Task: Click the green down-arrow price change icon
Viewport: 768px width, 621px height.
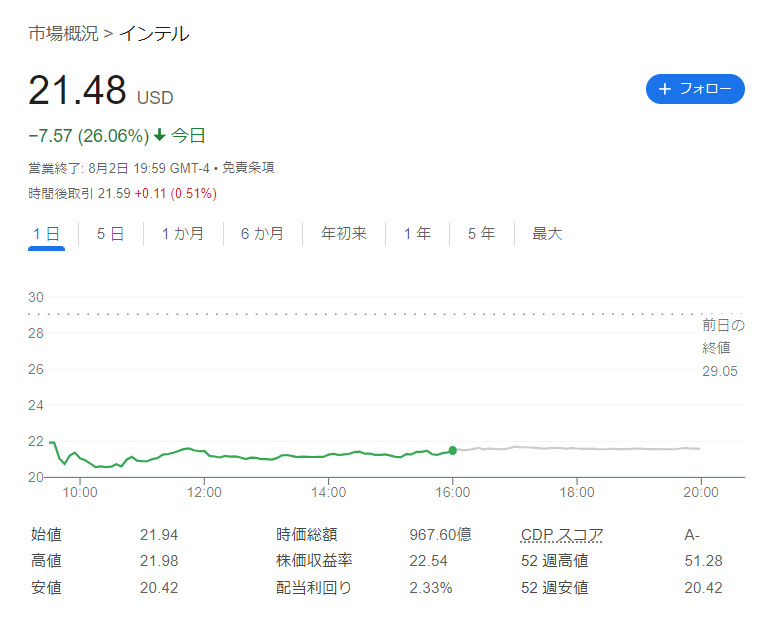Action: tap(160, 135)
